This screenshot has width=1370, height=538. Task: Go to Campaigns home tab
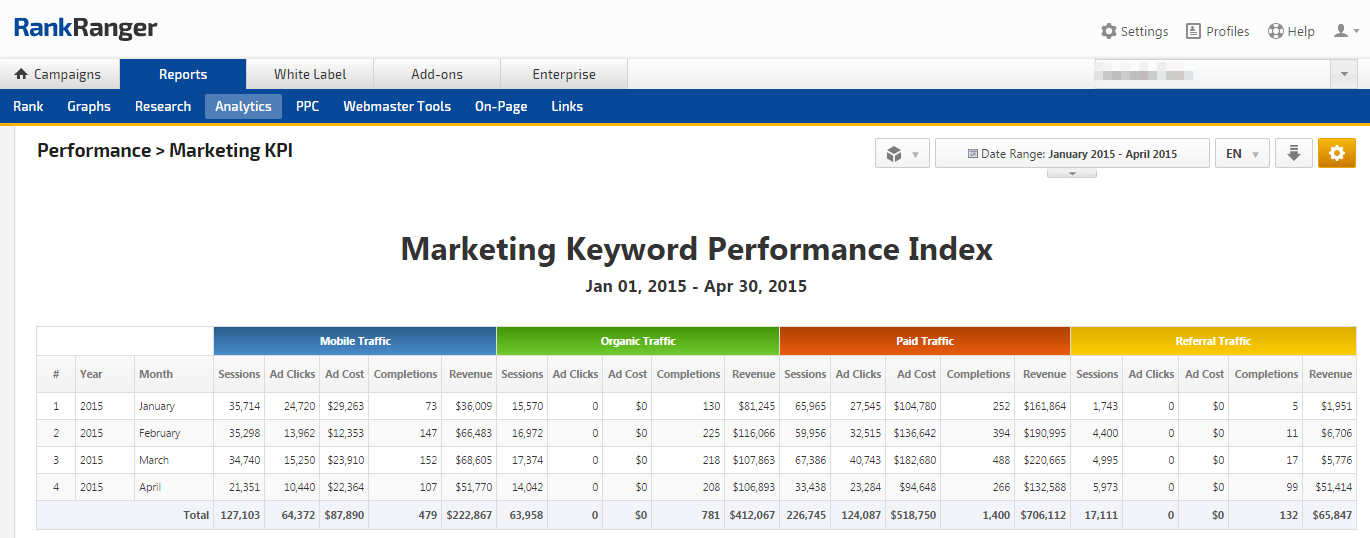click(59, 74)
